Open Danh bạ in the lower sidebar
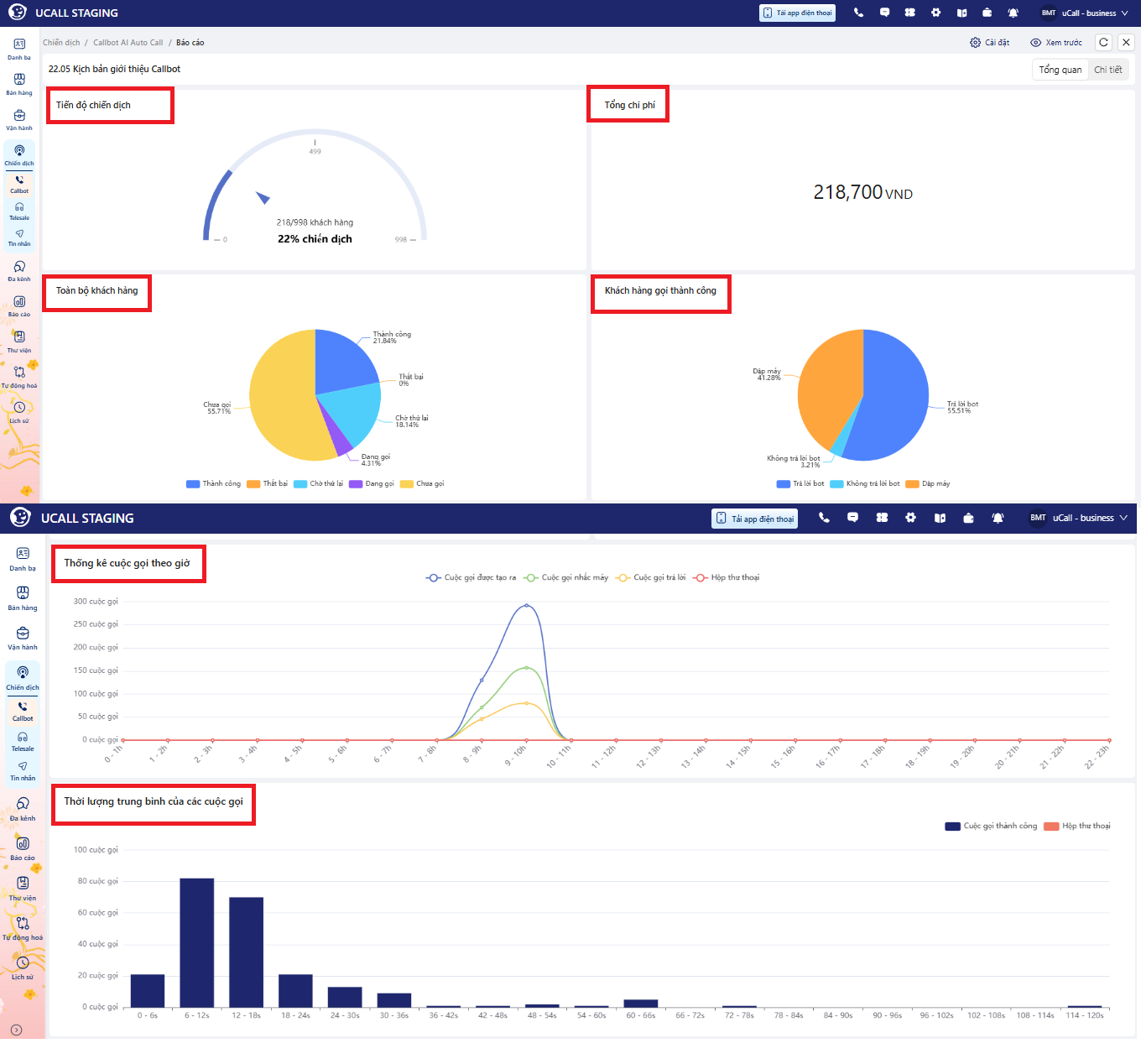 (23, 559)
